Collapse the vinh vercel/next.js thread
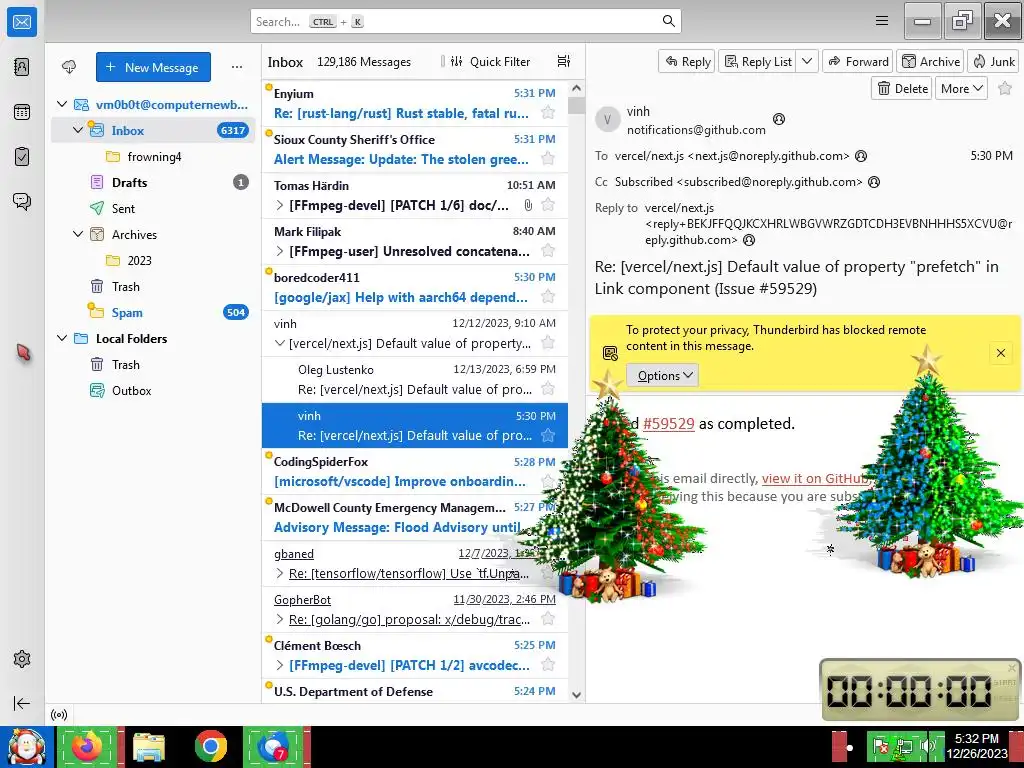 click(x=280, y=343)
